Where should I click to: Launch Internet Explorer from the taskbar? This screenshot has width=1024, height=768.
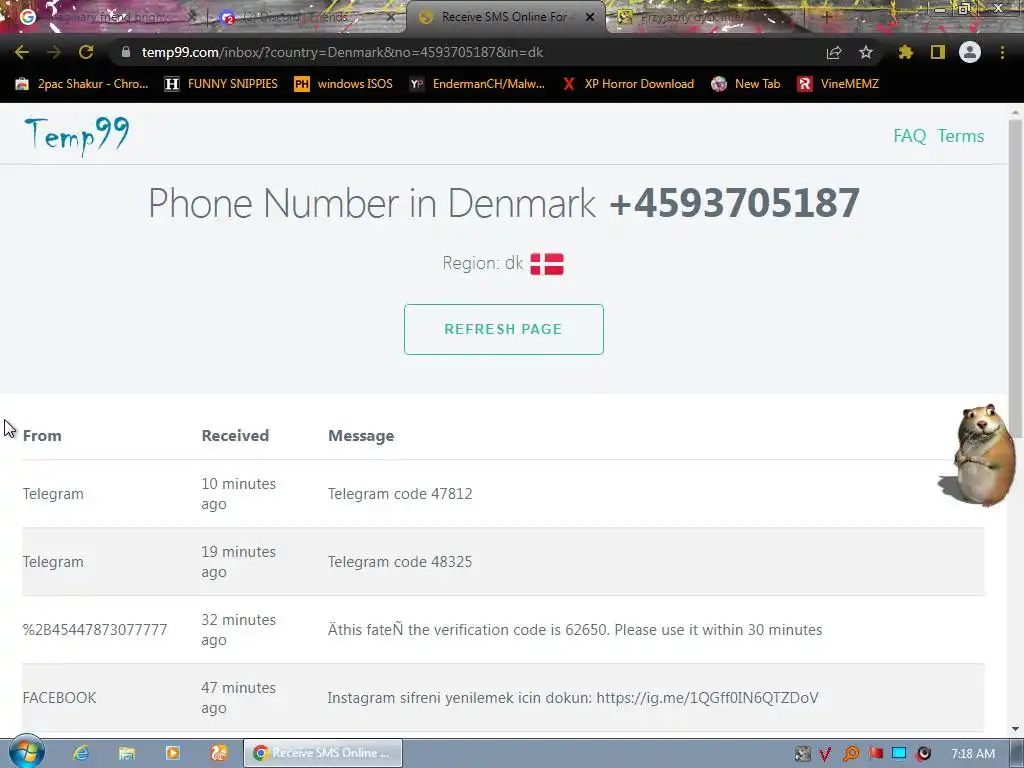coord(80,753)
